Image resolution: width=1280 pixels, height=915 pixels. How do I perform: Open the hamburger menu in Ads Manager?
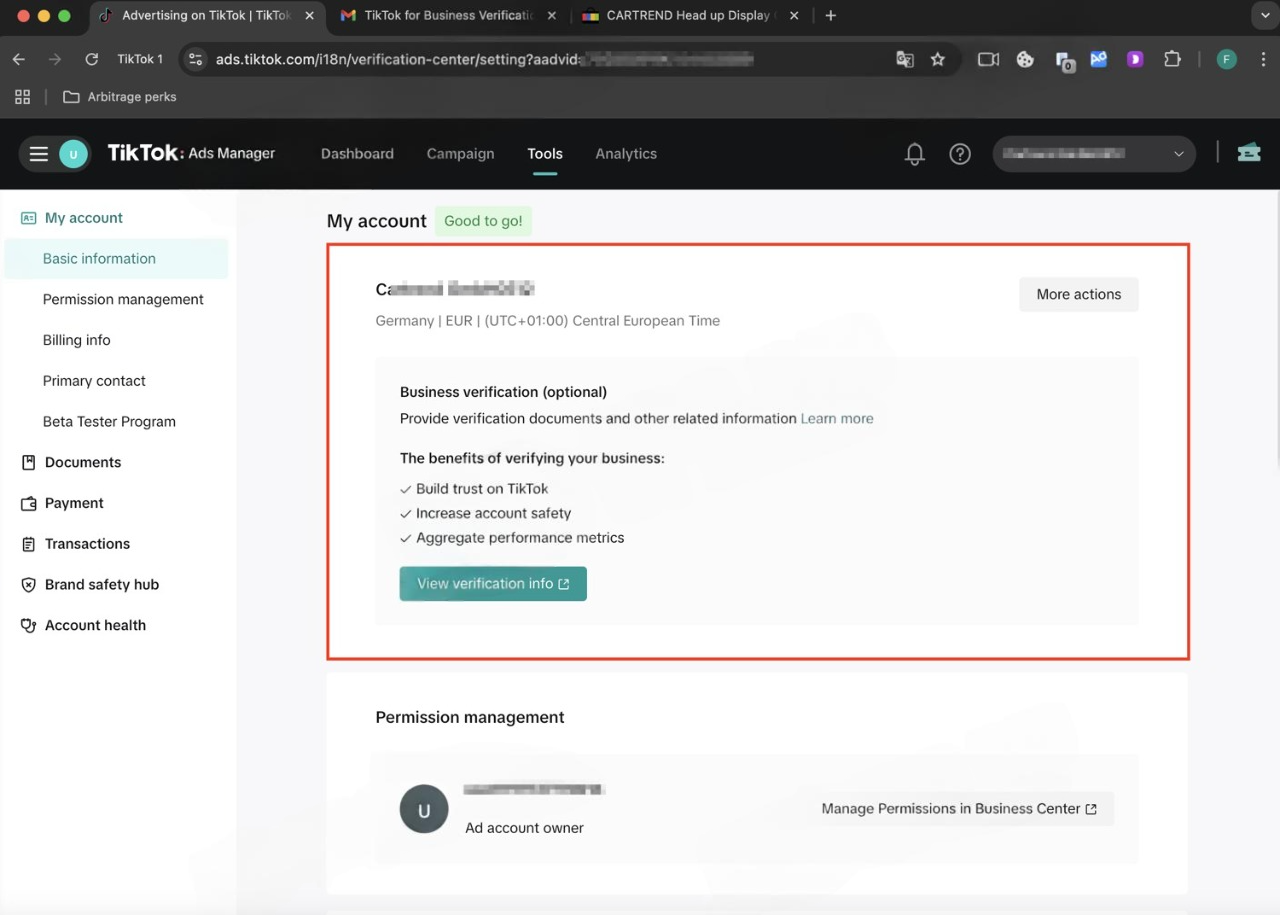pos(39,154)
